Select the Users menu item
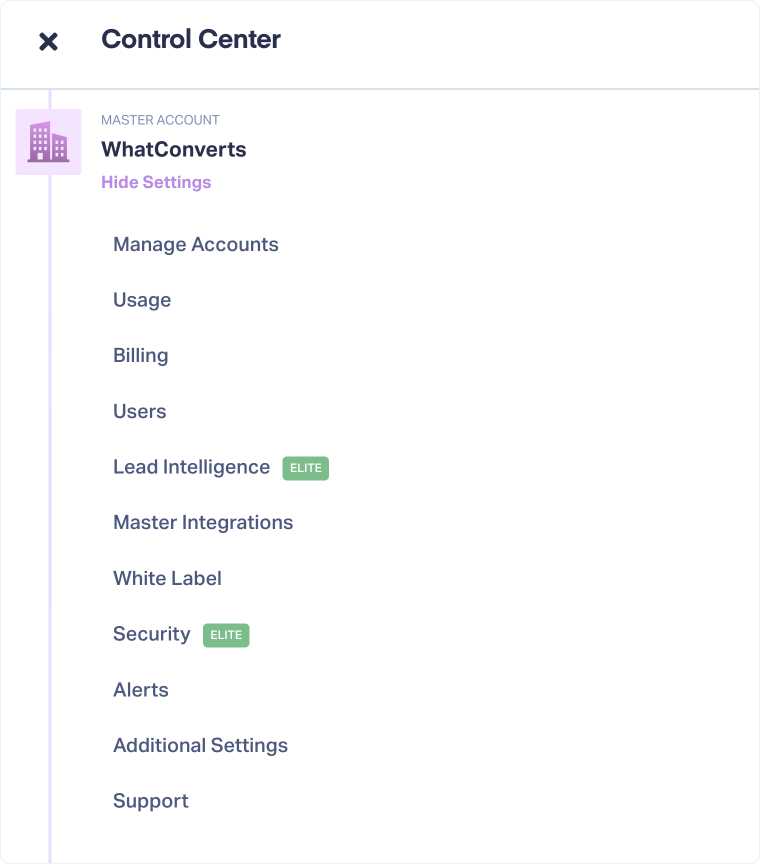 click(x=140, y=411)
